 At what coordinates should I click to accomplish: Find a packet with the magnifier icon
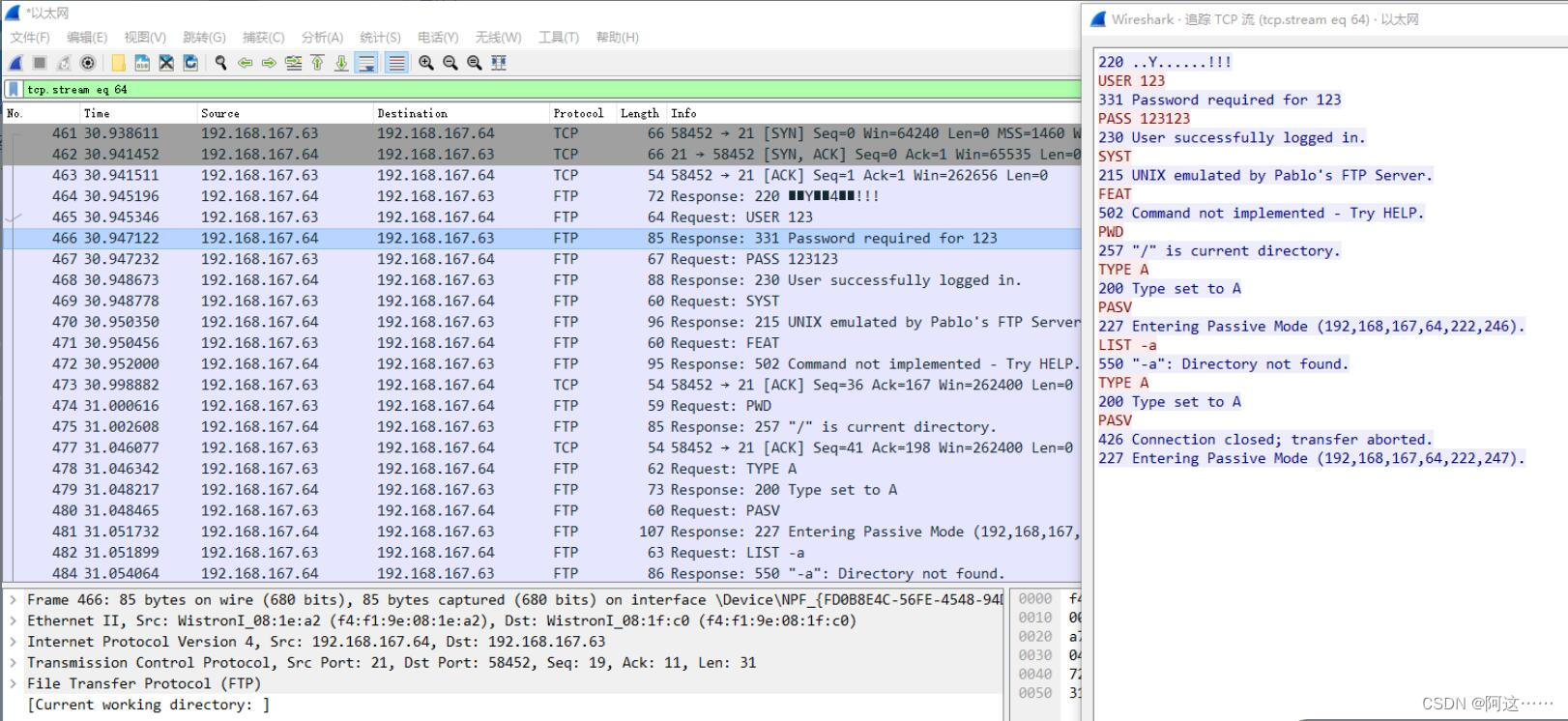point(220,63)
